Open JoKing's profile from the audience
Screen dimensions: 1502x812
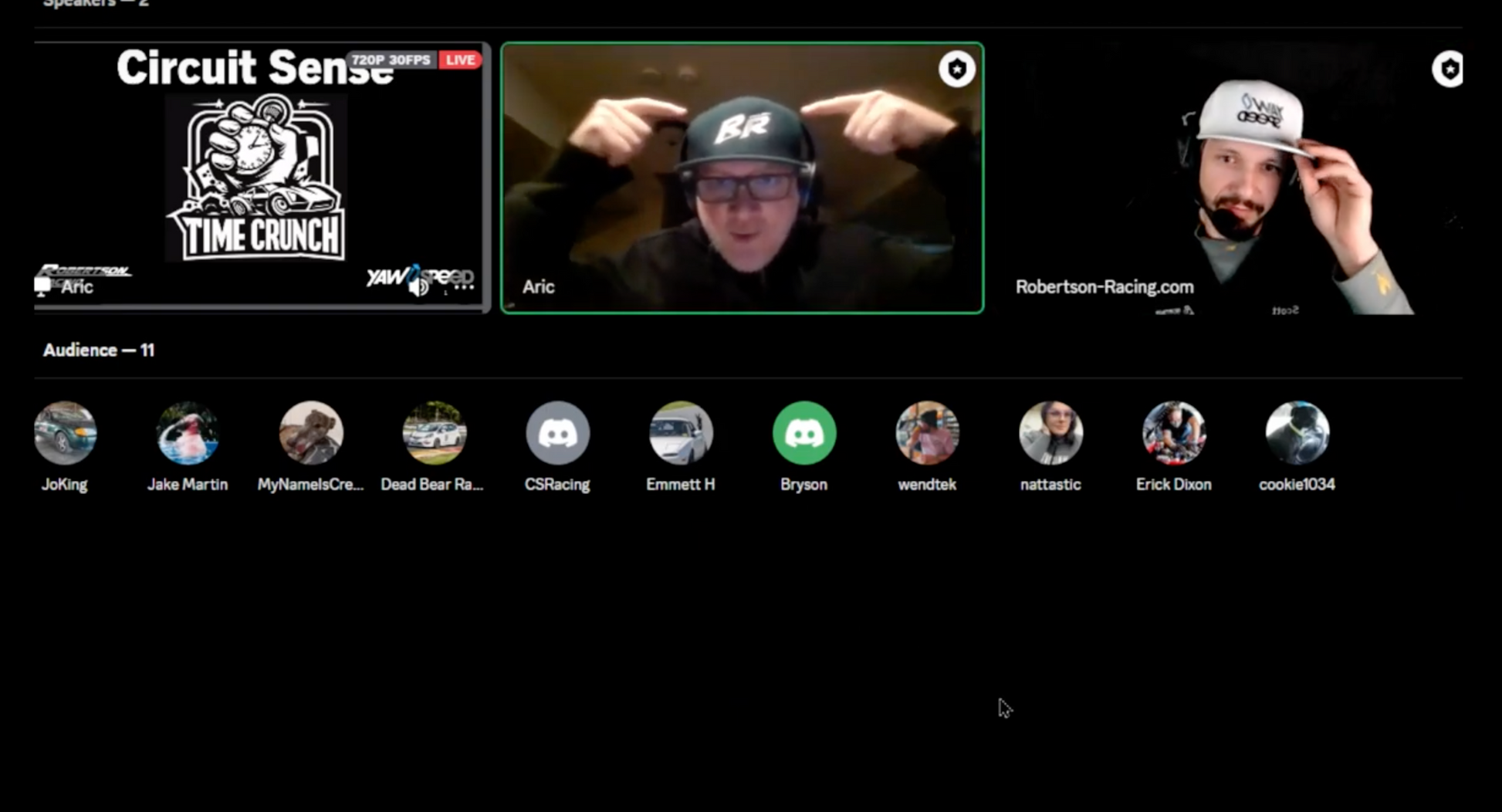[x=65, y=433]
